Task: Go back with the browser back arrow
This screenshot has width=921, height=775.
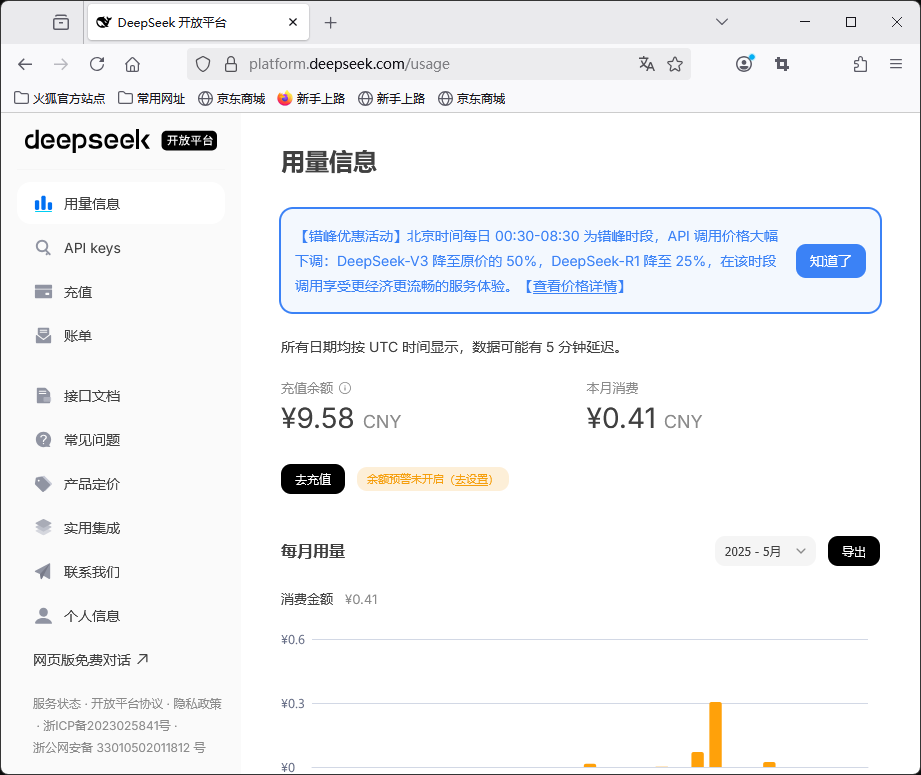Action: tap(25, 64)
